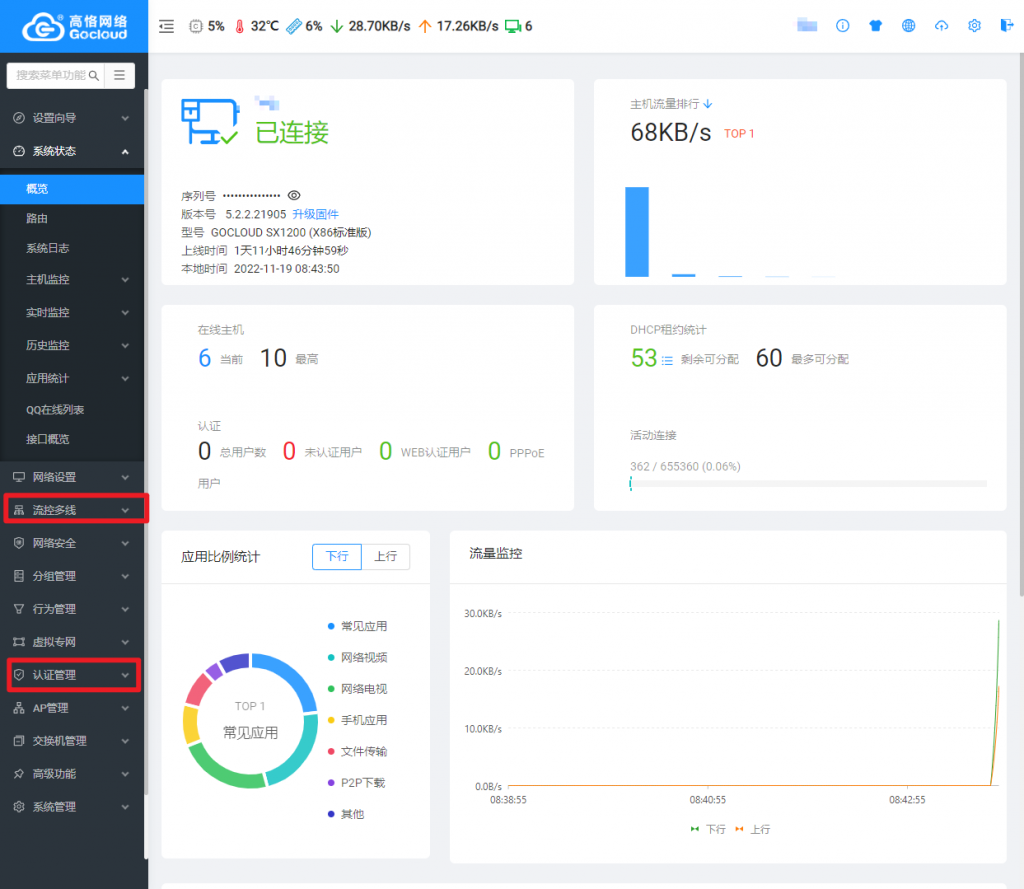1024x889 pixels.
Task: Click the DHCP lease list icon
Action: pyautogui.click(x=667, y=360)
